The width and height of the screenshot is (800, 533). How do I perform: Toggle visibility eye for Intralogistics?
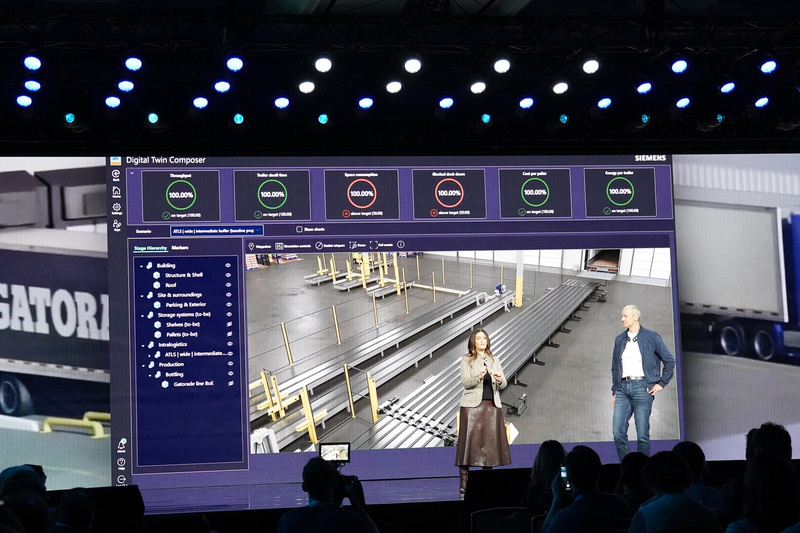[230, 344]
